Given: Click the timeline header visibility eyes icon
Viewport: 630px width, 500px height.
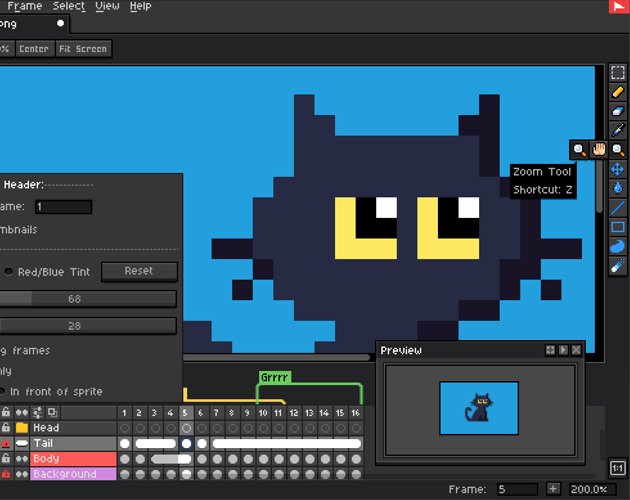Looking at the screenshot, I should (22, 412).
